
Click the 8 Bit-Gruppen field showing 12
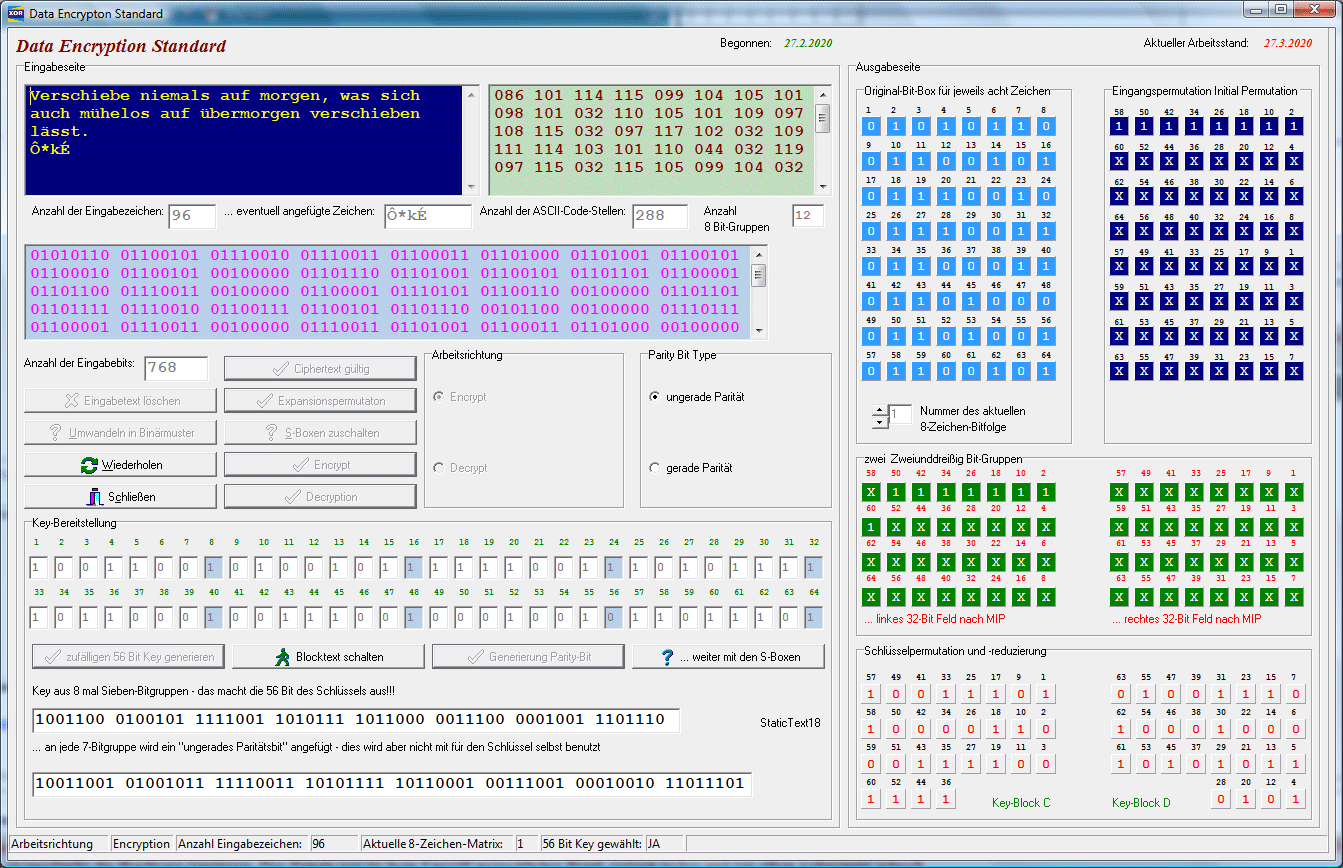808,216
